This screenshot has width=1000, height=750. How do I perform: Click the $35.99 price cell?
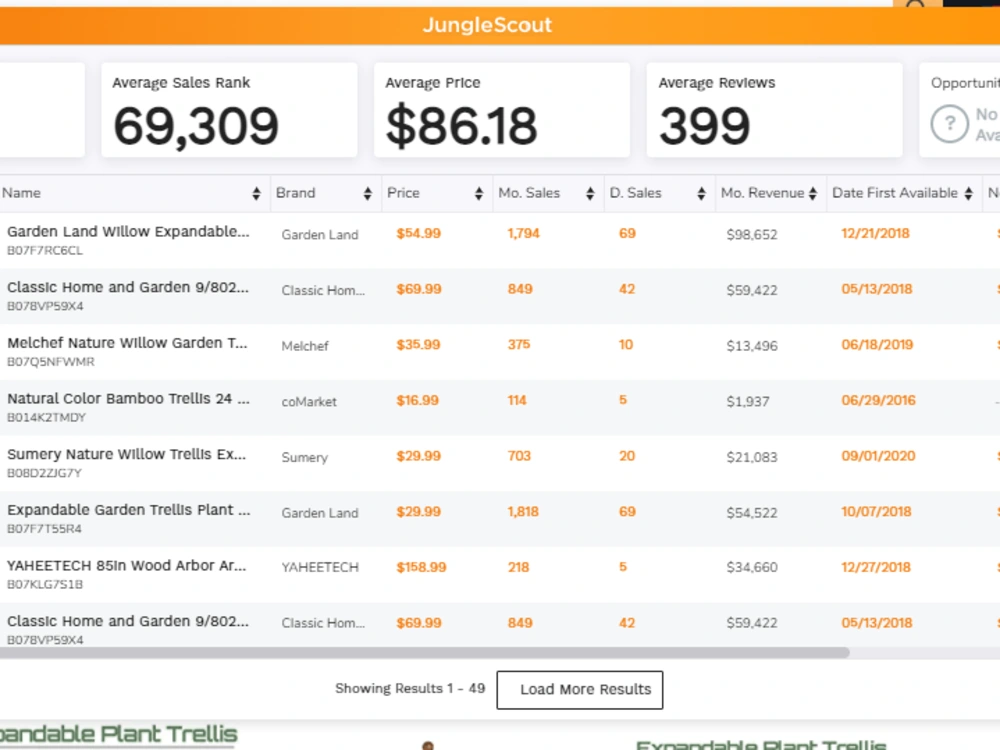[418, 344]
